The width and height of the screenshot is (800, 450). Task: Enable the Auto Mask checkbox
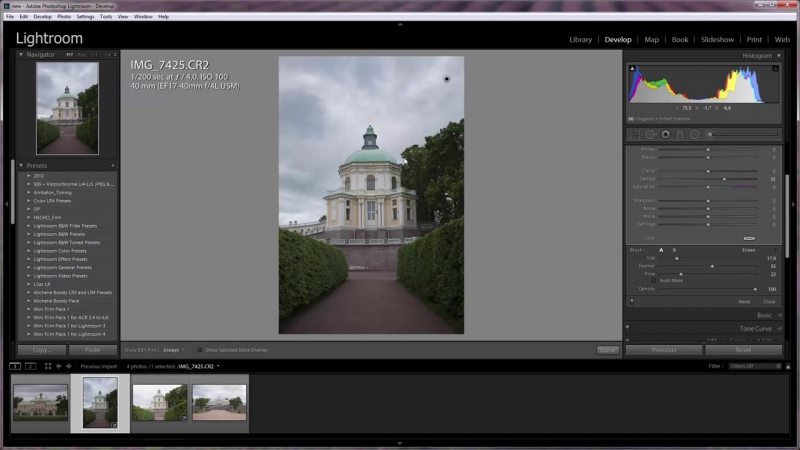(654, 281)
